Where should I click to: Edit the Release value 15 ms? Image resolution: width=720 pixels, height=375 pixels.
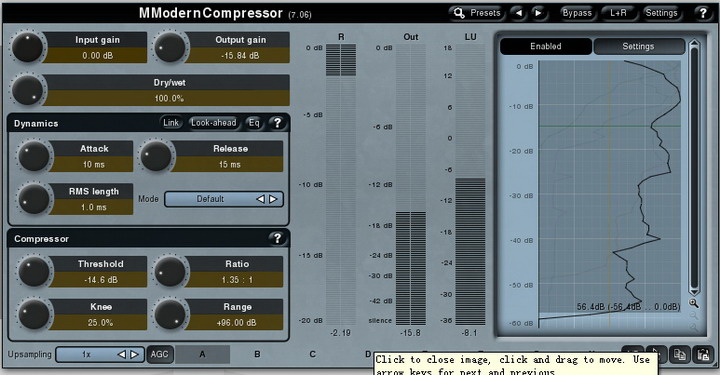click(x=230, y=164)
